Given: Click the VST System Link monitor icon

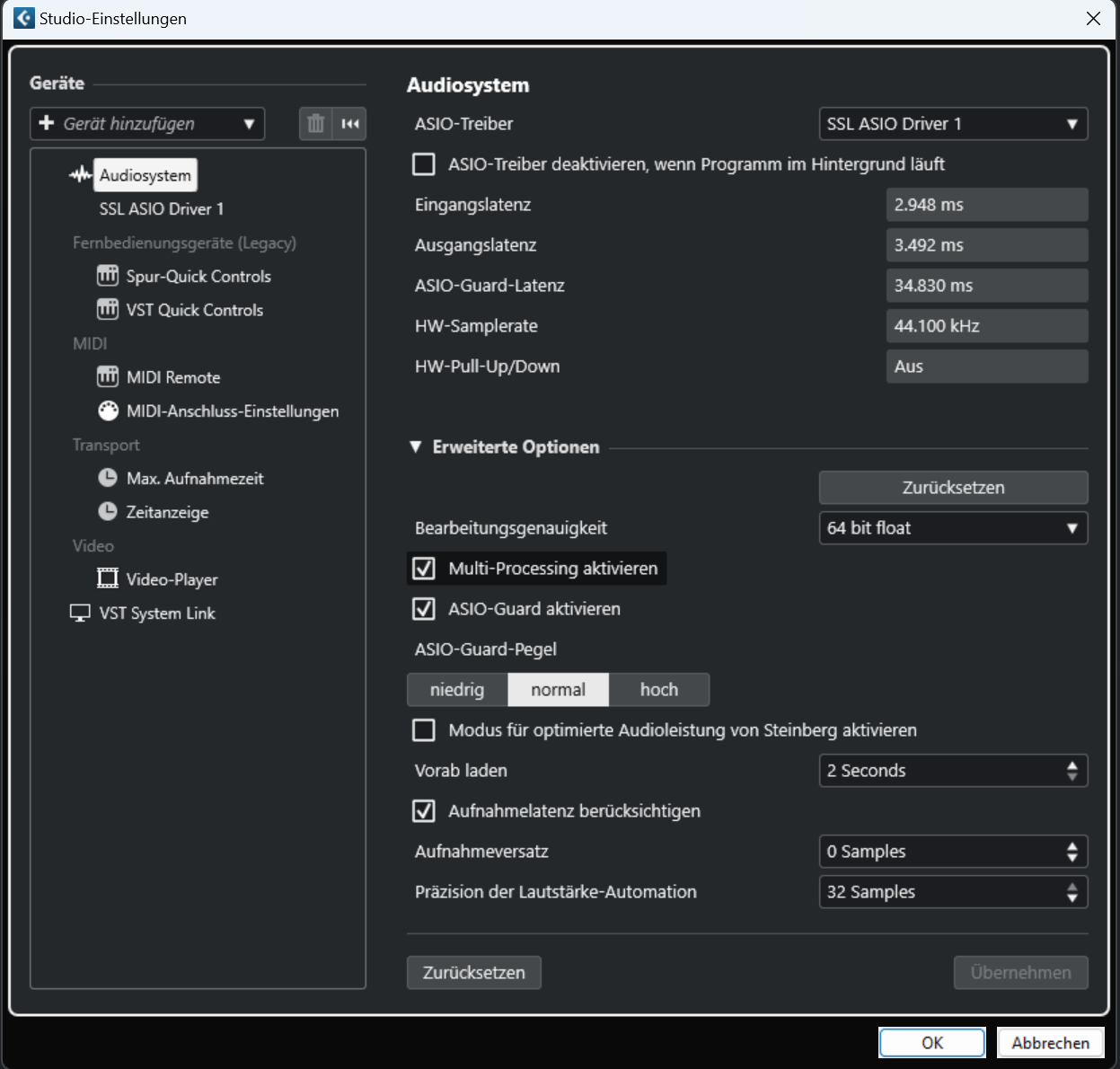Looking at the screenshot, I should point(80,614).
